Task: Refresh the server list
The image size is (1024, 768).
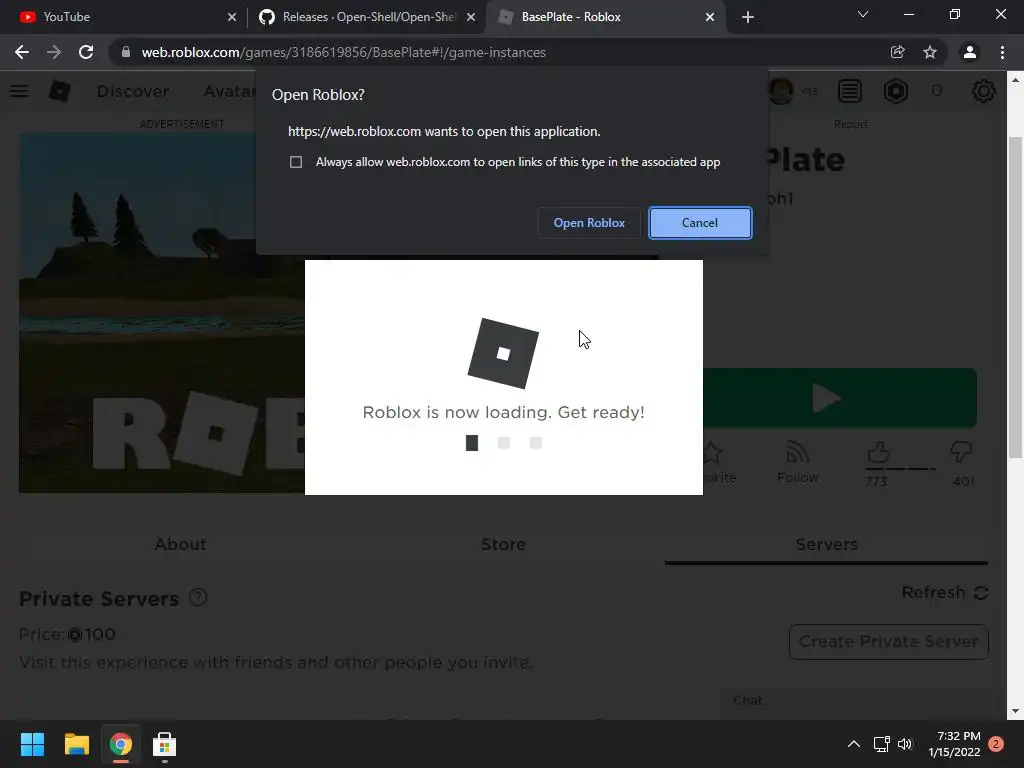Action: (945, 592)
